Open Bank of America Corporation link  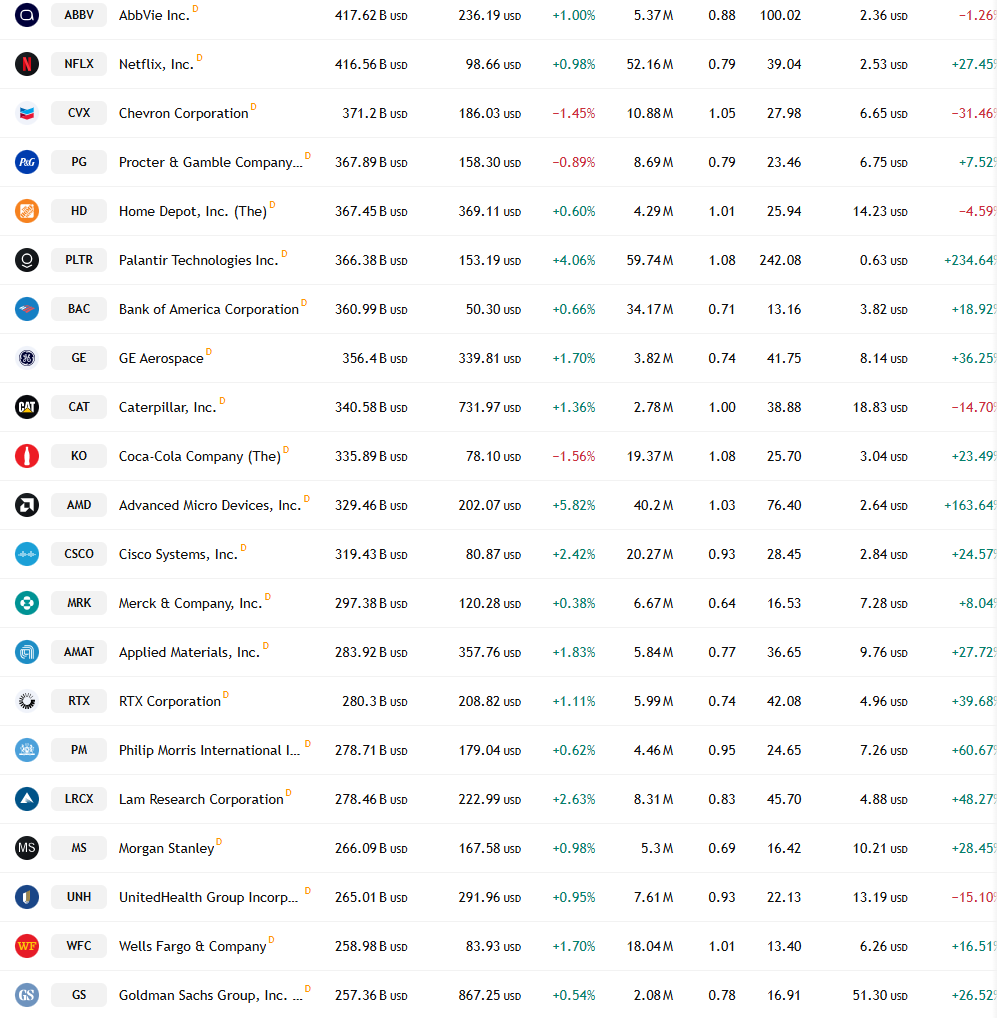(x=208, y=309)
